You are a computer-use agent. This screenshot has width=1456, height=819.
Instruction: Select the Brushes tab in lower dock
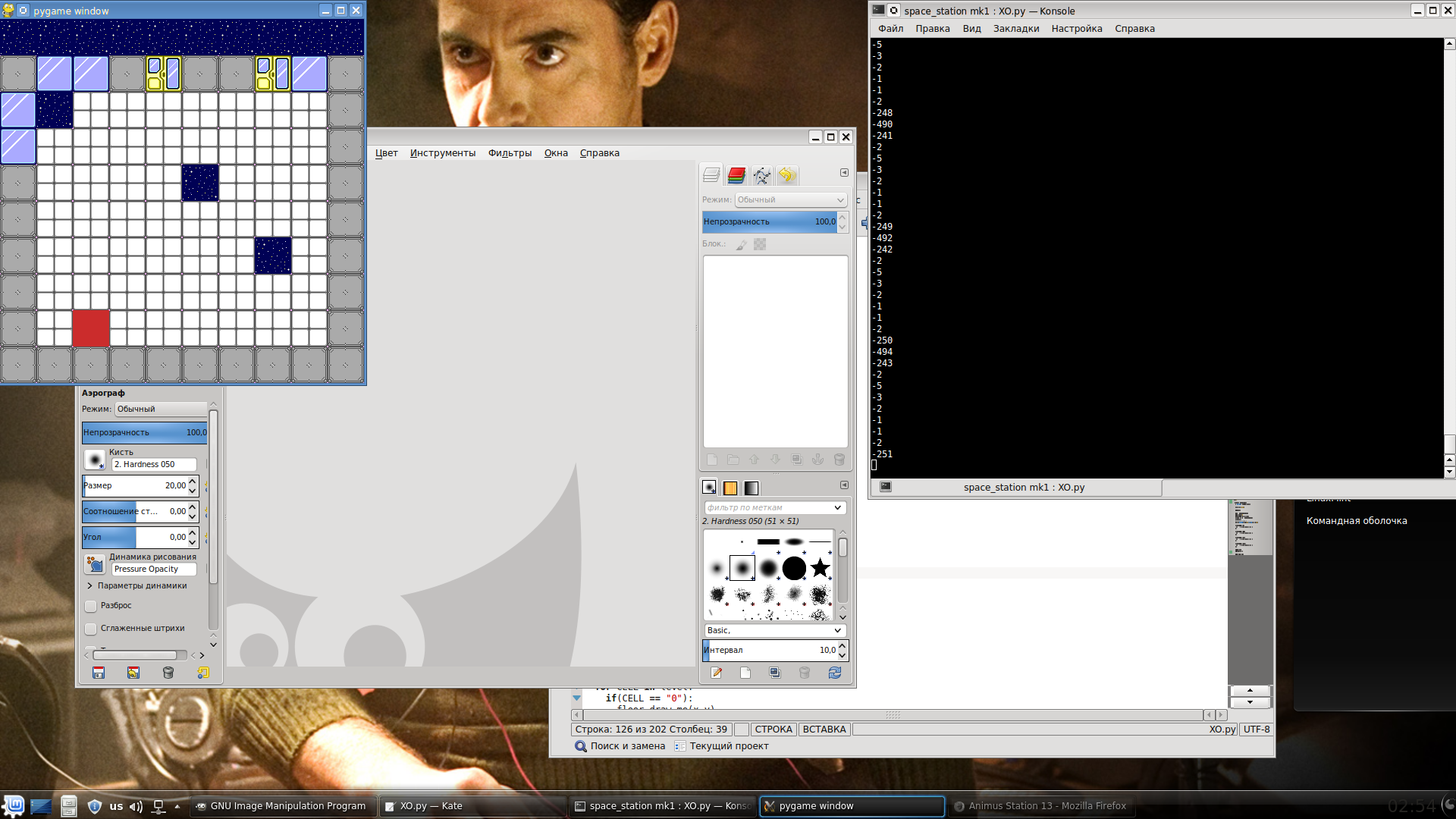tap(710, 488)
